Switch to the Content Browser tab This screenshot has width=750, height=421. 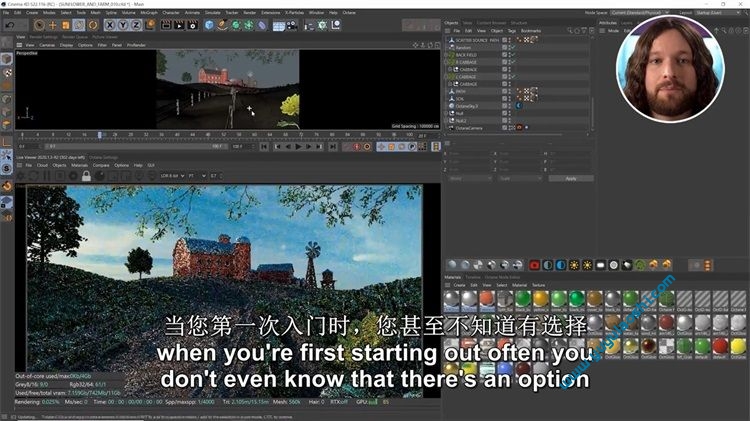(491, 23)
